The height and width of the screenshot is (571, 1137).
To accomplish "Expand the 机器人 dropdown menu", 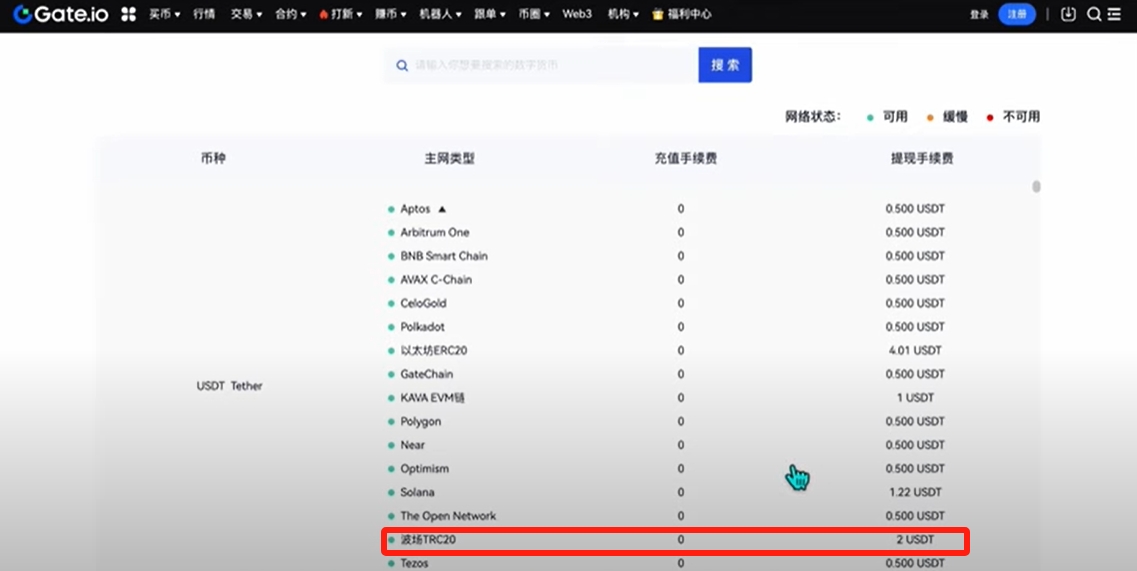I will (440, 14).
